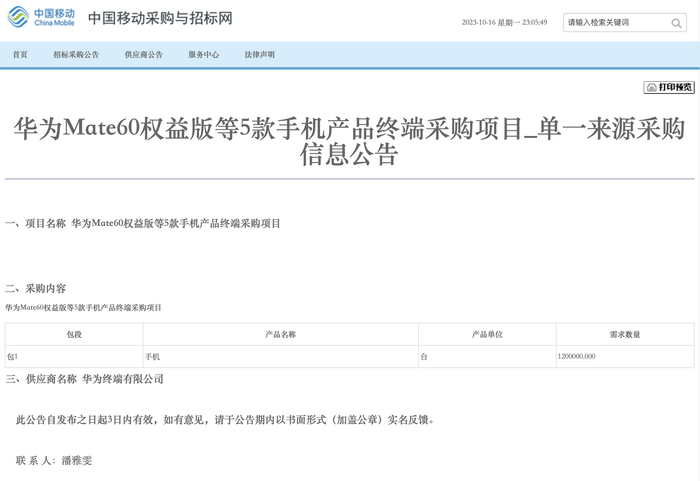Screen dimensions: 700x481
Task: Select the 包1 table cell
Action: tap(74, 356)
